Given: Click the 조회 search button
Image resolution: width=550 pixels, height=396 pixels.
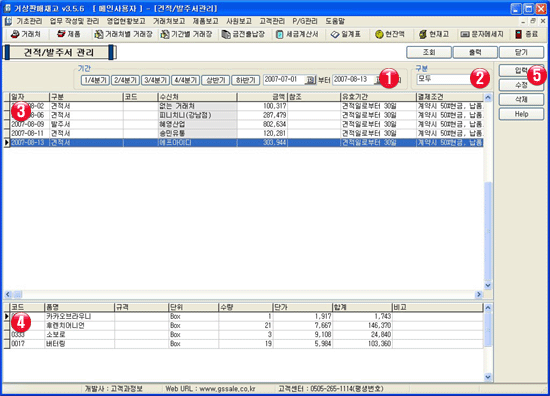Looking at the screenshot, I should coord(429,52).
